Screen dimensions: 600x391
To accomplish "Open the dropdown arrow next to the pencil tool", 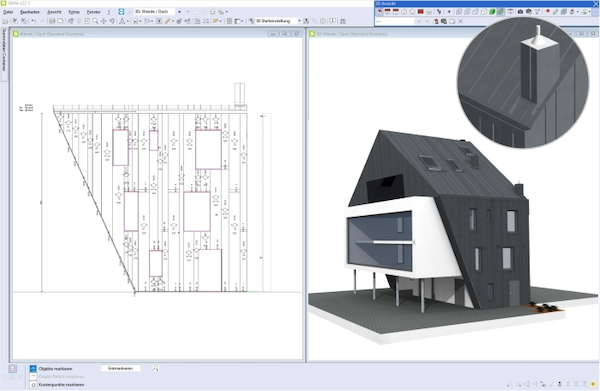I will point(173,21).
